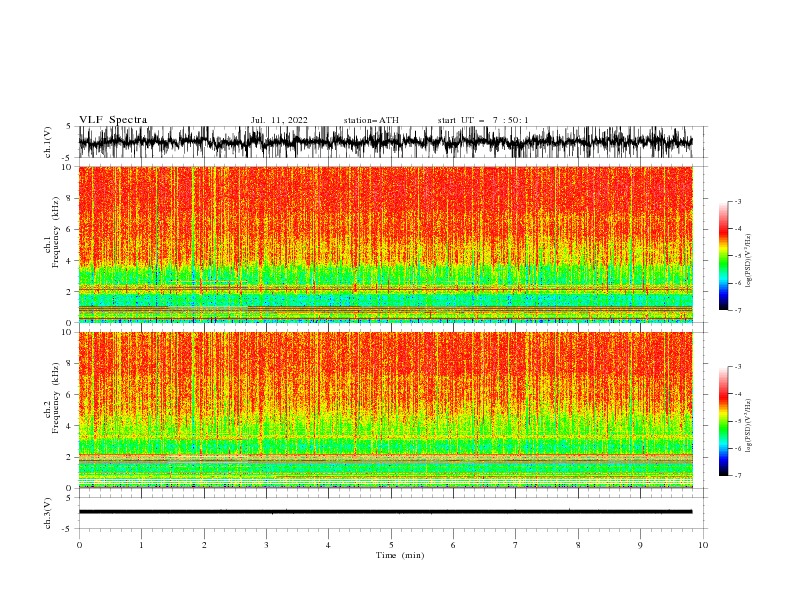Screen dimensions: 792x612
Task: Click the "VLF Spectra" plot title
Action: point(113,120)
